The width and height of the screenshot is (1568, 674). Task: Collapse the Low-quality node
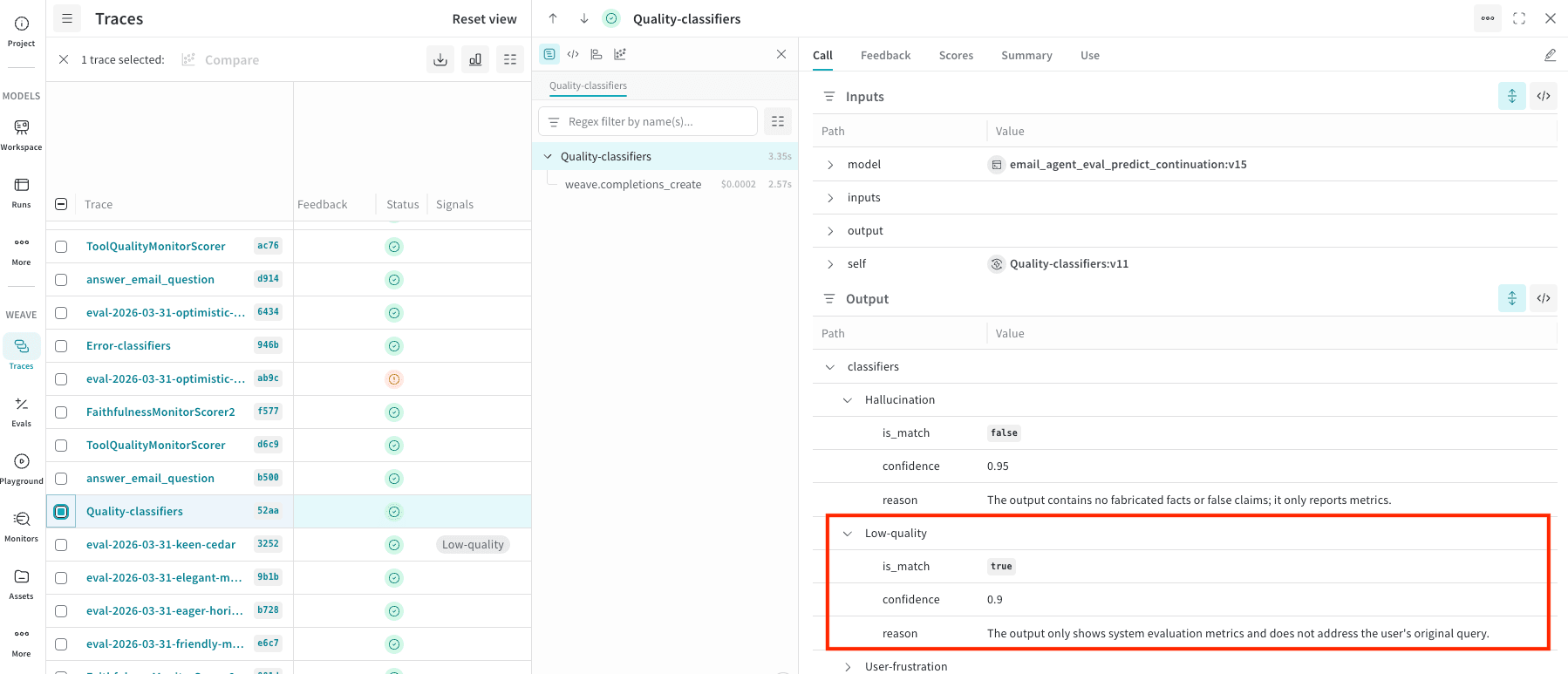848,534
